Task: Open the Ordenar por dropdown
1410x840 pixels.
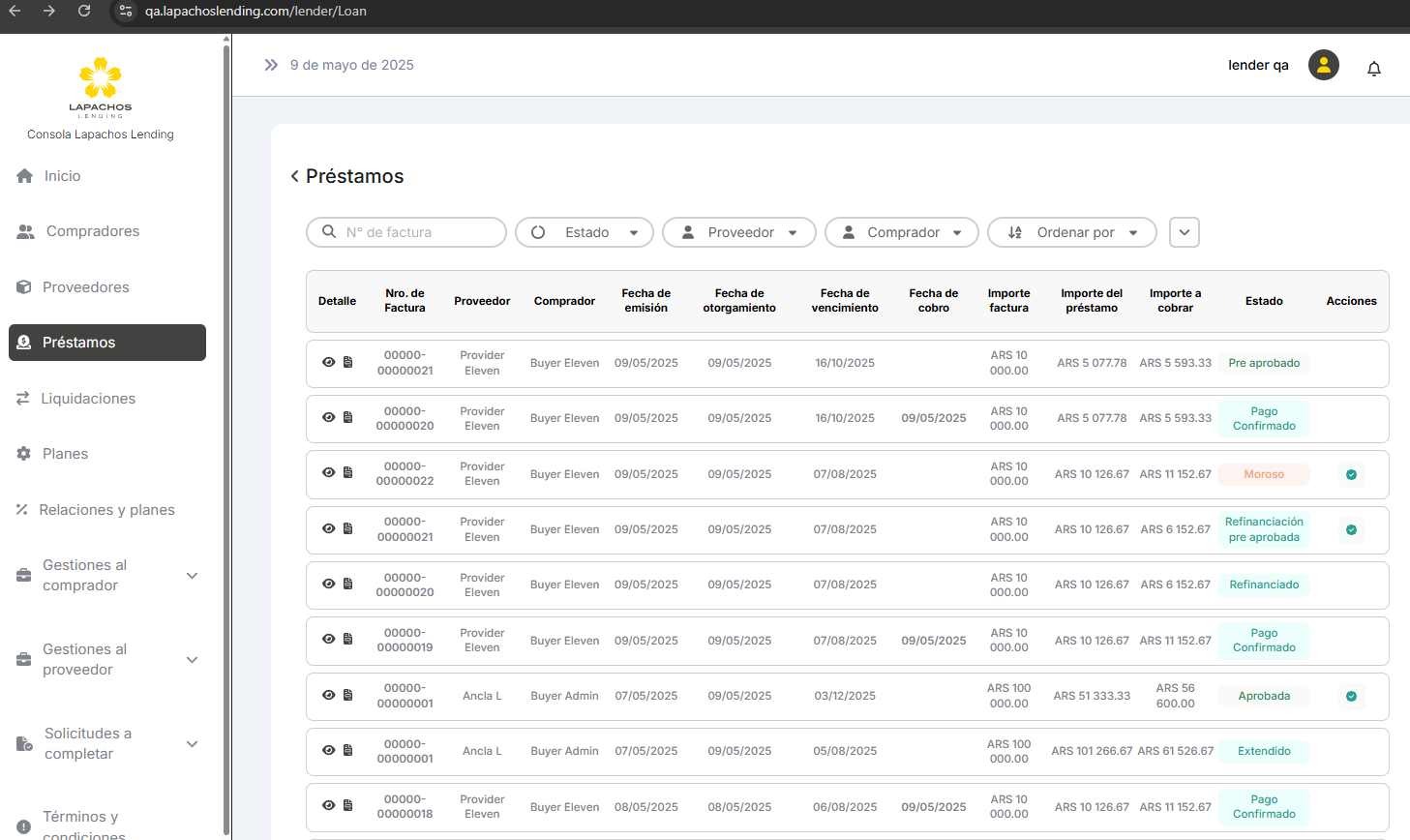Action: click(x=1072, y=232)
